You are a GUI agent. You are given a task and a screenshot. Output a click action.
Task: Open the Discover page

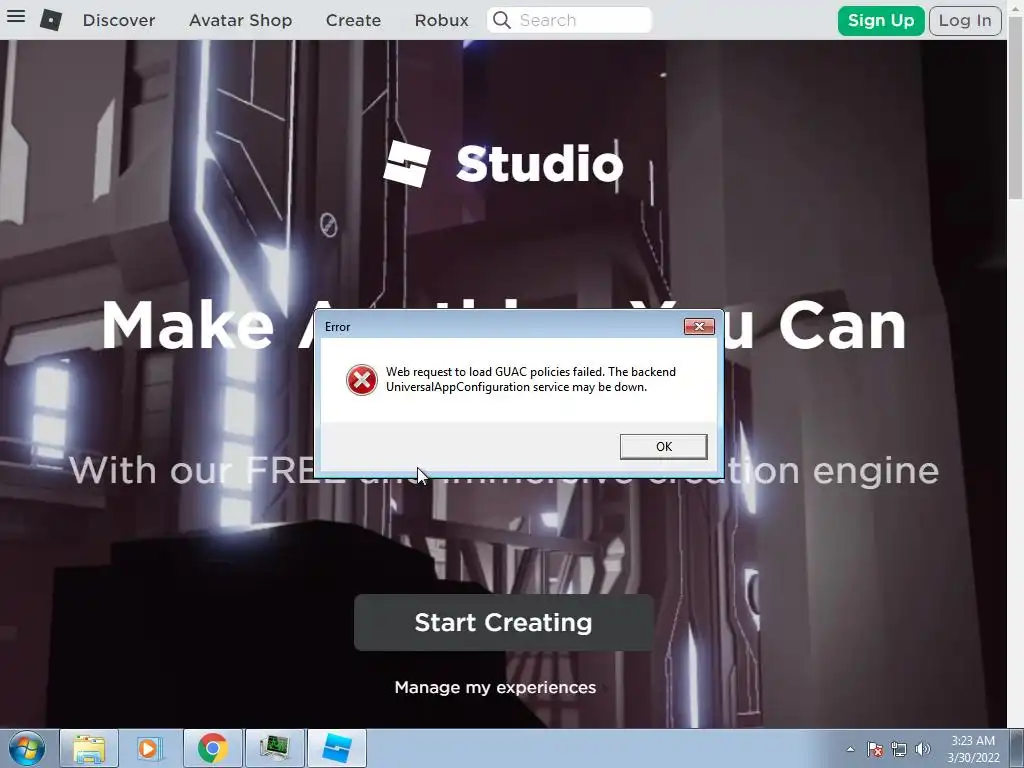[x=119, y=20]
